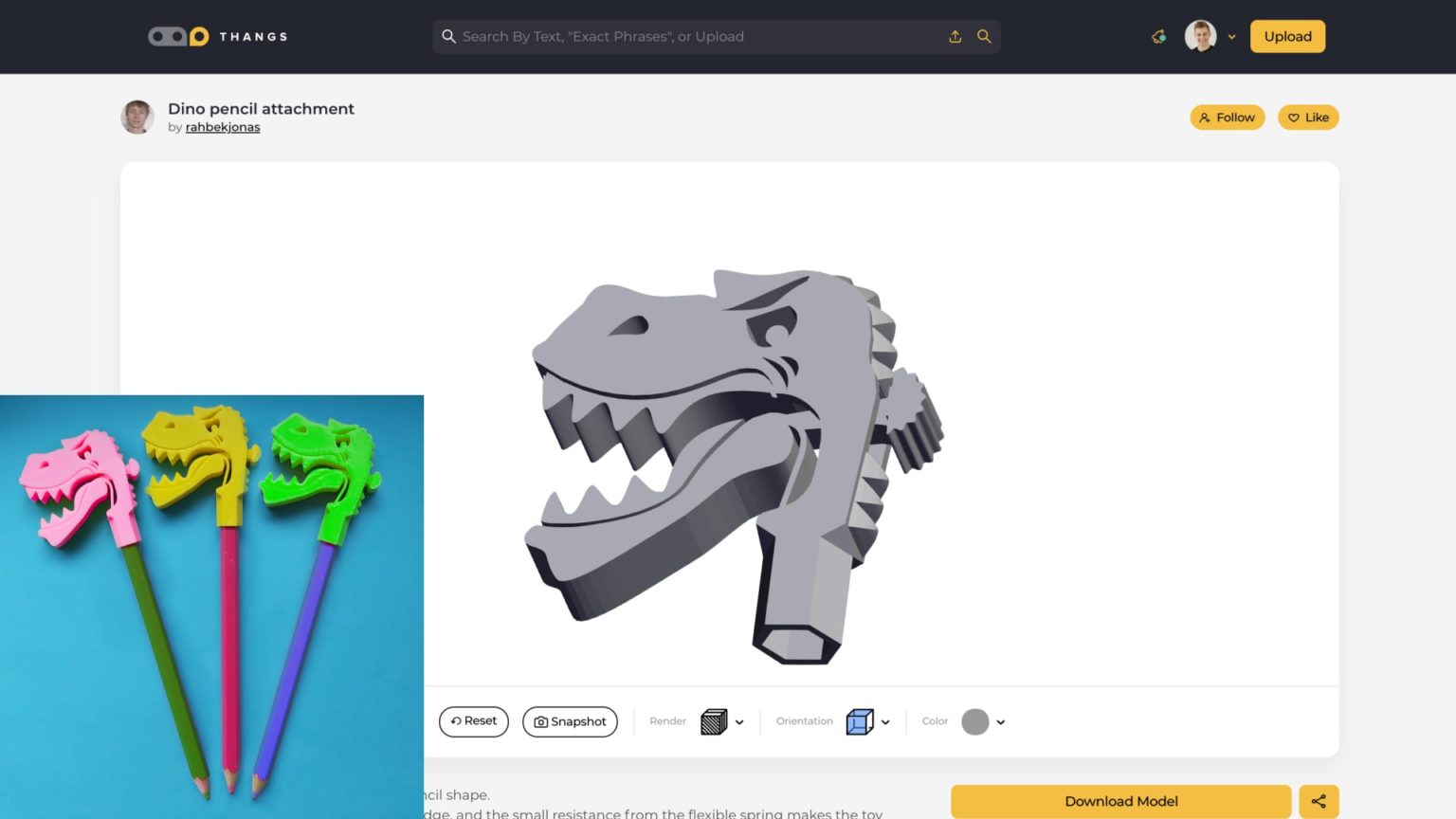Click the Thangs logo

point(216,36)
